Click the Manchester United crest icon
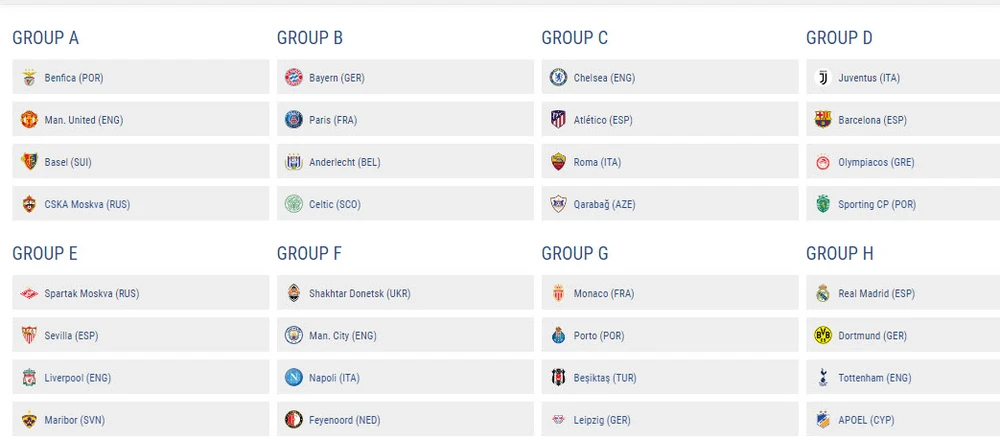This screenshot has width=1000, height=439. [29, 120]
